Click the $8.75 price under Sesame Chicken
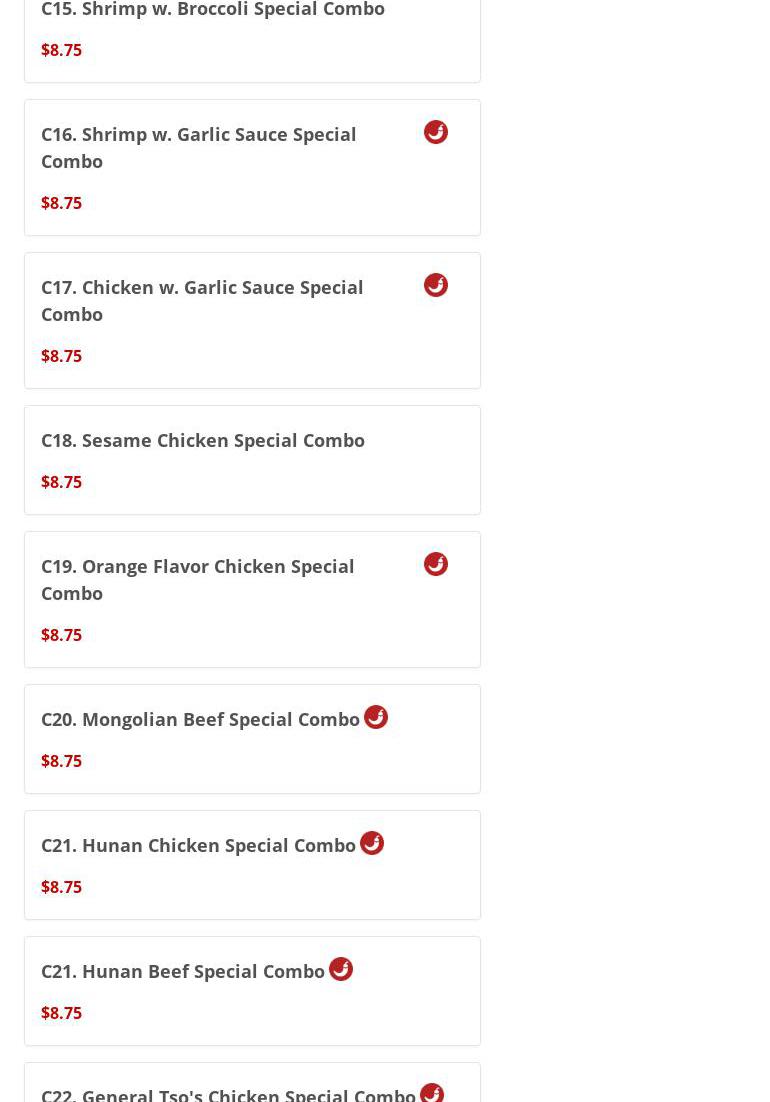Viewport: 770px width, 1102px height. point(61,482)
